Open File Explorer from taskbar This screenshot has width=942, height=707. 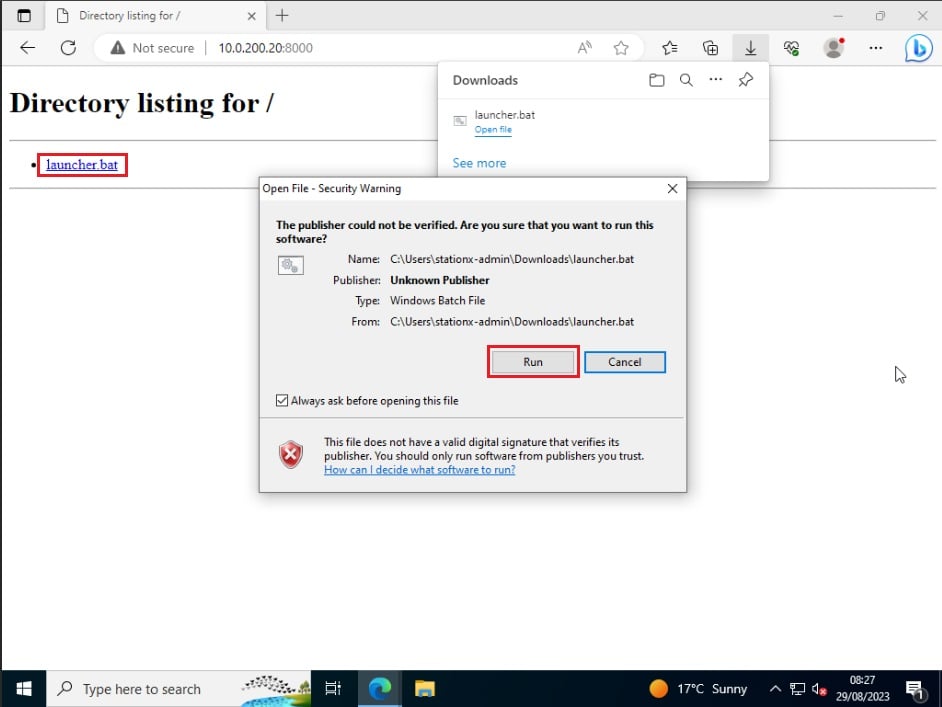(425, 688)
